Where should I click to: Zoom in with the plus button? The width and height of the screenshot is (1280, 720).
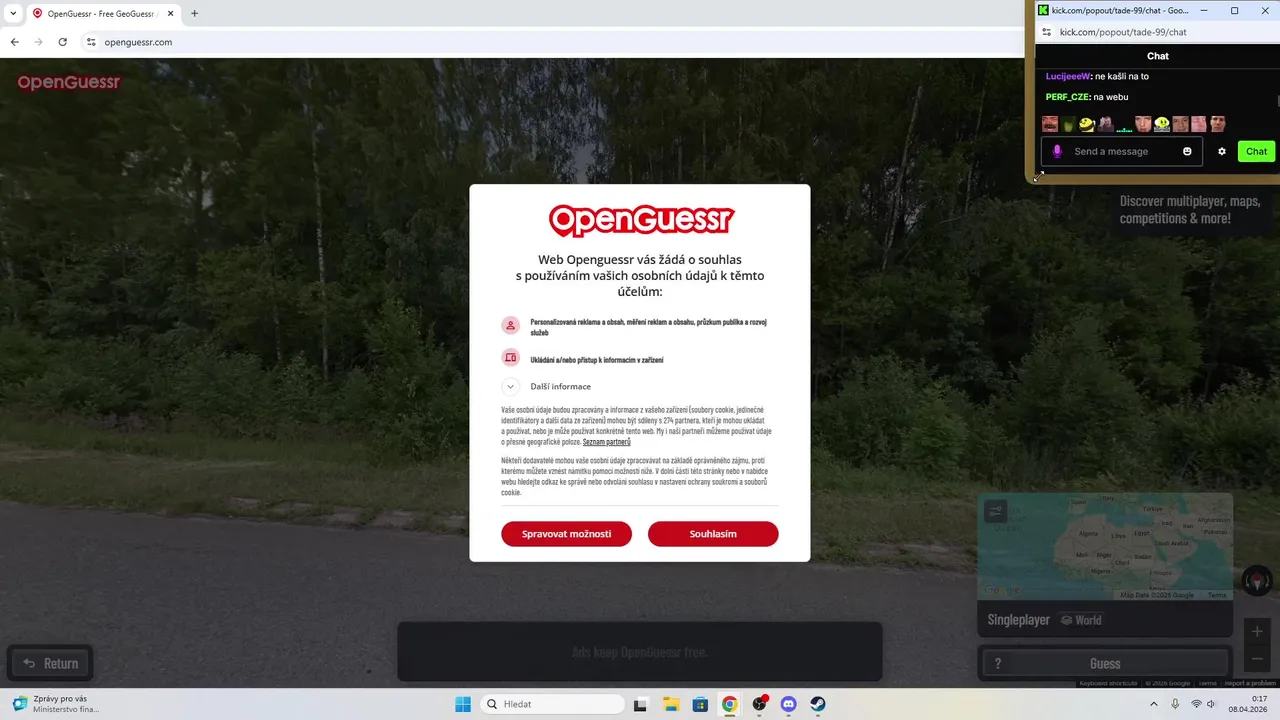(1258, 632)
